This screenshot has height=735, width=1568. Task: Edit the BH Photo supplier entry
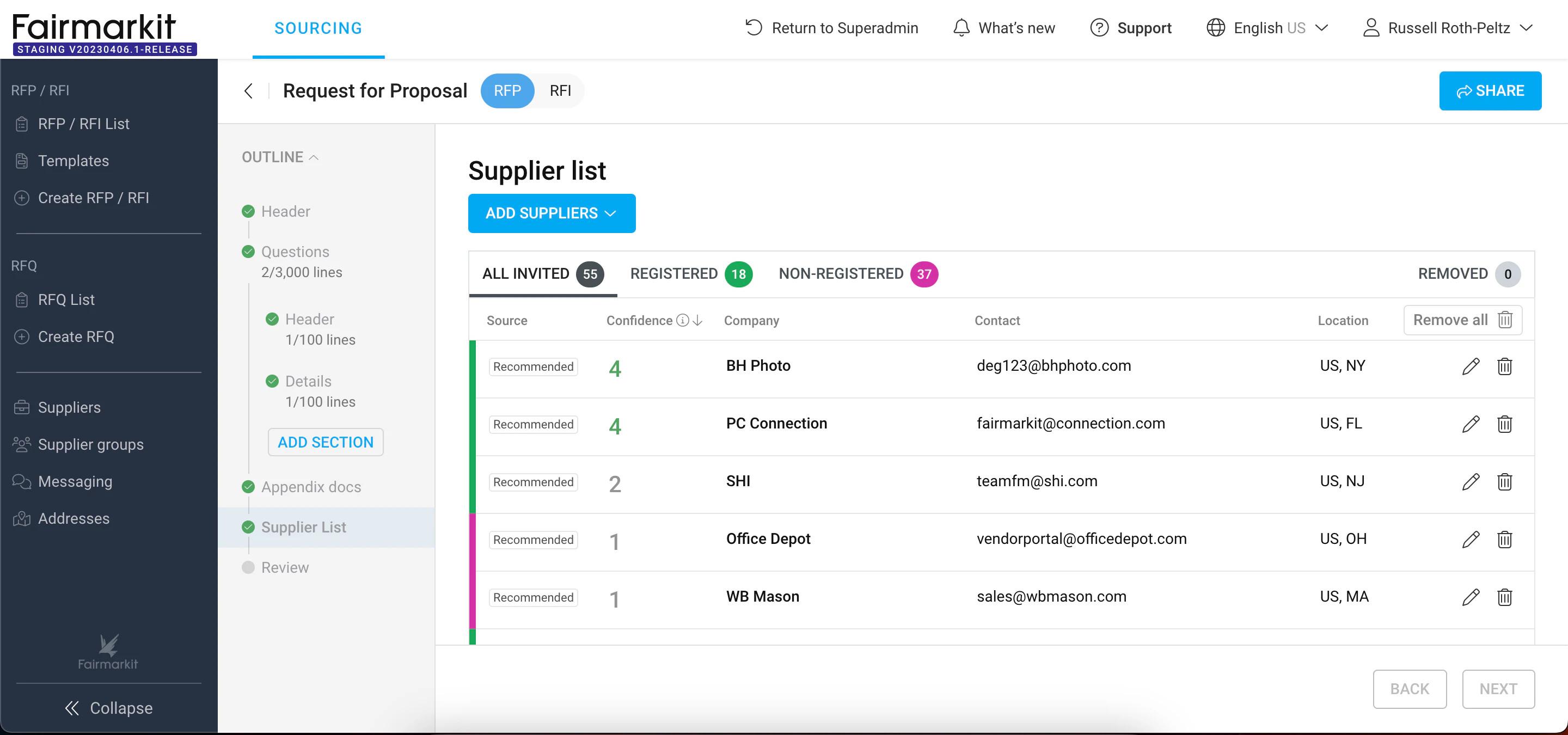[1471, 366]
